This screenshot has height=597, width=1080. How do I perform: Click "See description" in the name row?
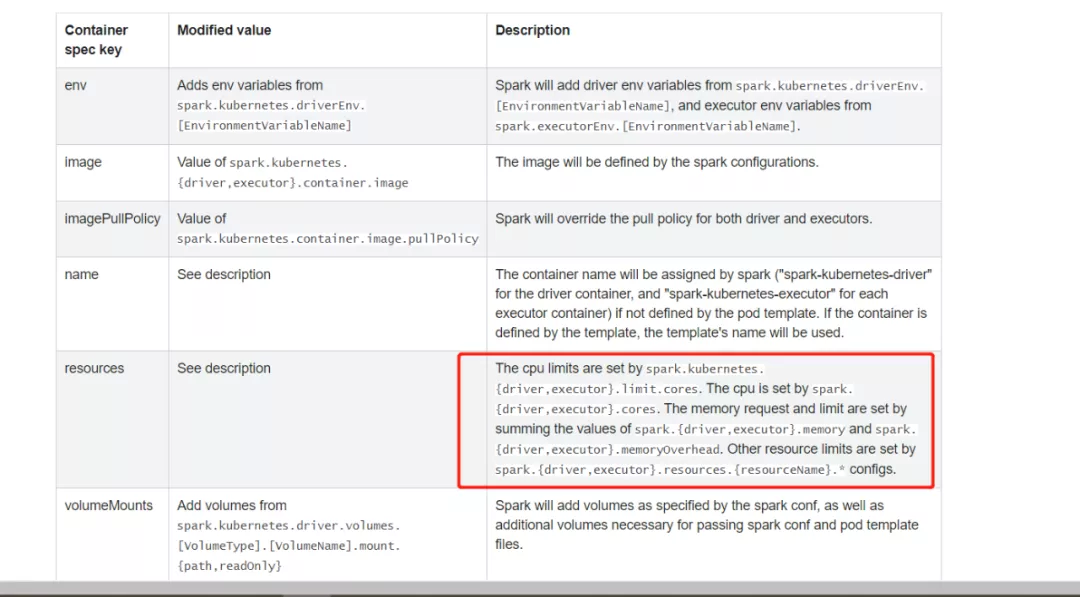pos(224,274)
